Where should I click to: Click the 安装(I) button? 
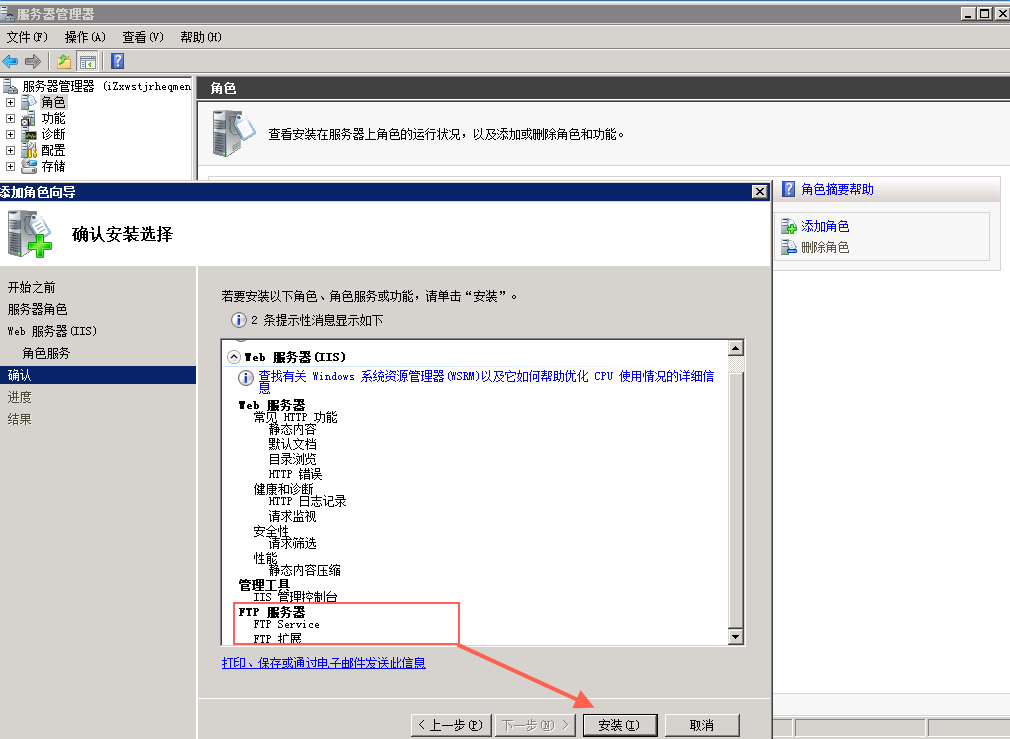pyautogui.click(x=619, y=725)
